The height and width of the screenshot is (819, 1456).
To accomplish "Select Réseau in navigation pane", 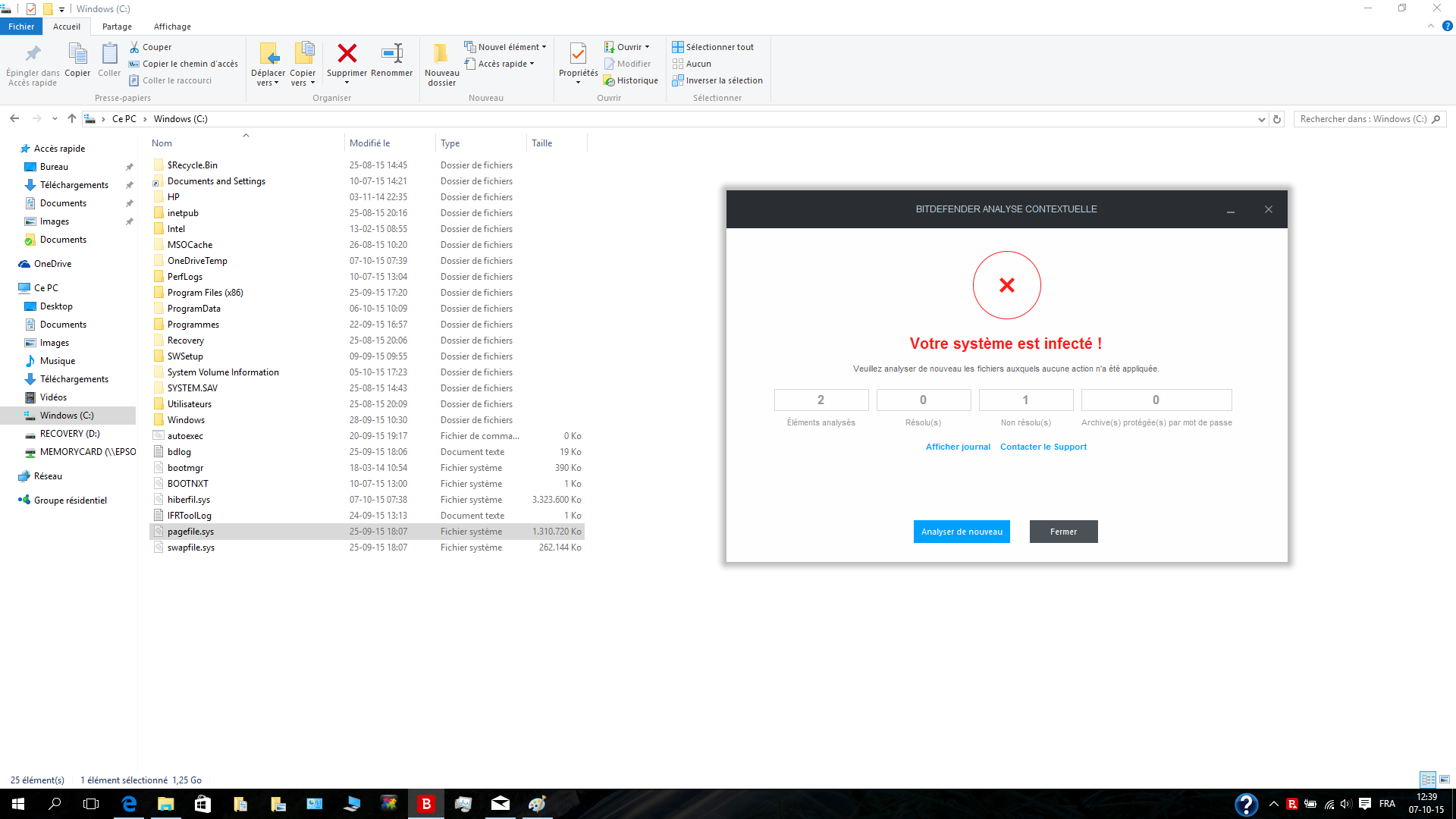I will [x=48, y=476].
